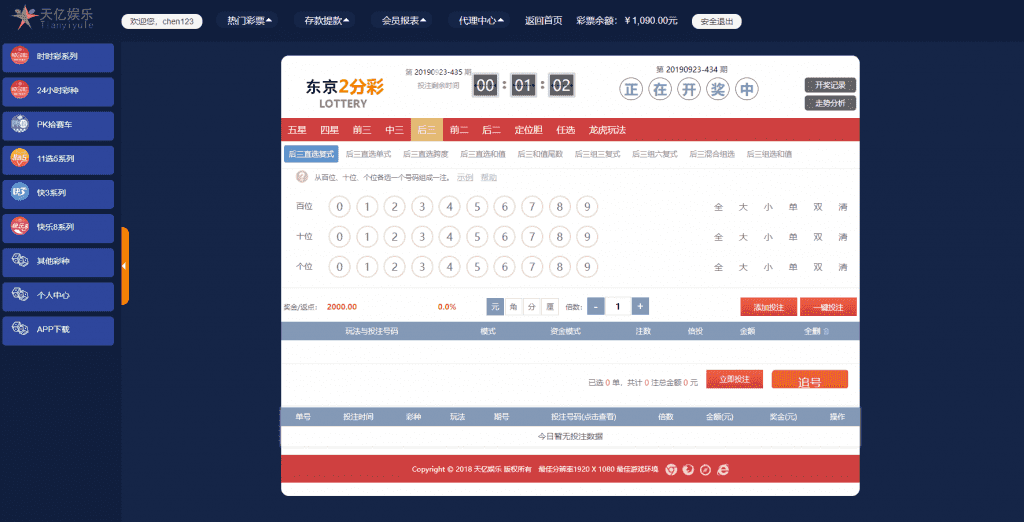Click the question mark help icon
1024x522 pixels.
pos(301,177)
